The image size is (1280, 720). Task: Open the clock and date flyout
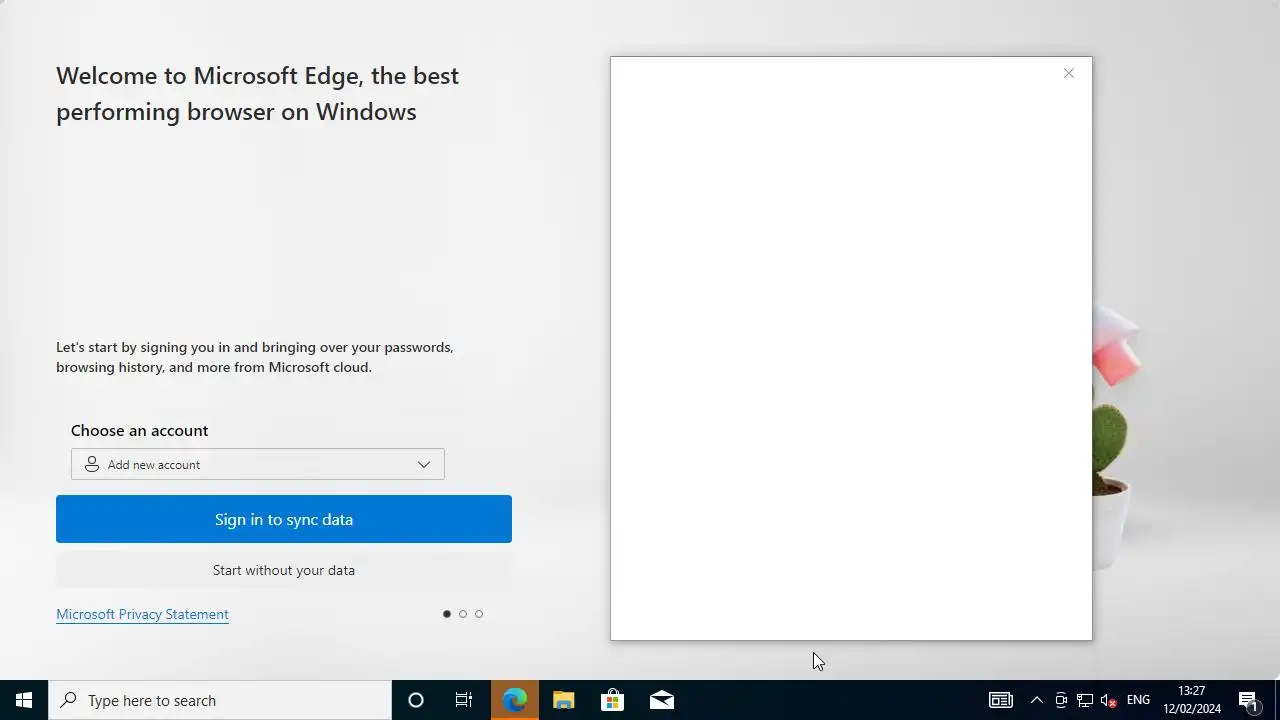pos(1192,700)
